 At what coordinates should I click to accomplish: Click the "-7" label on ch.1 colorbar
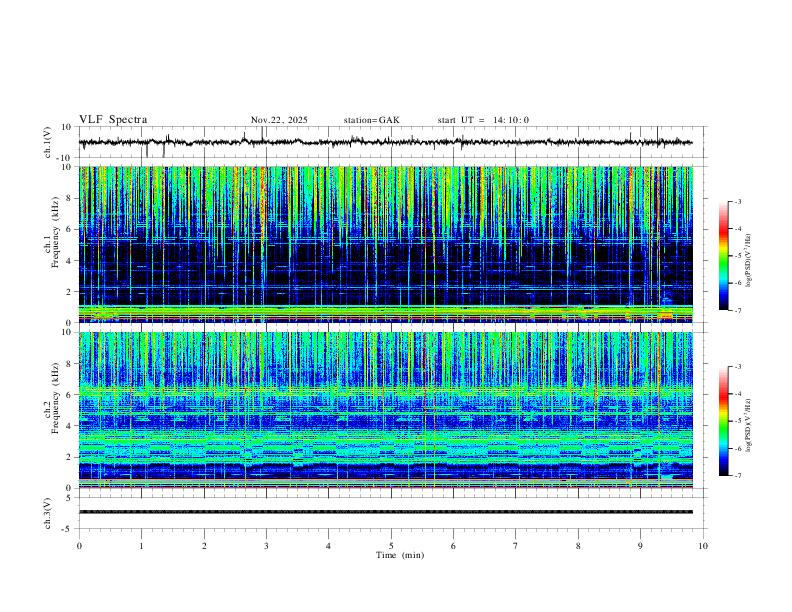tap(738, 311)
